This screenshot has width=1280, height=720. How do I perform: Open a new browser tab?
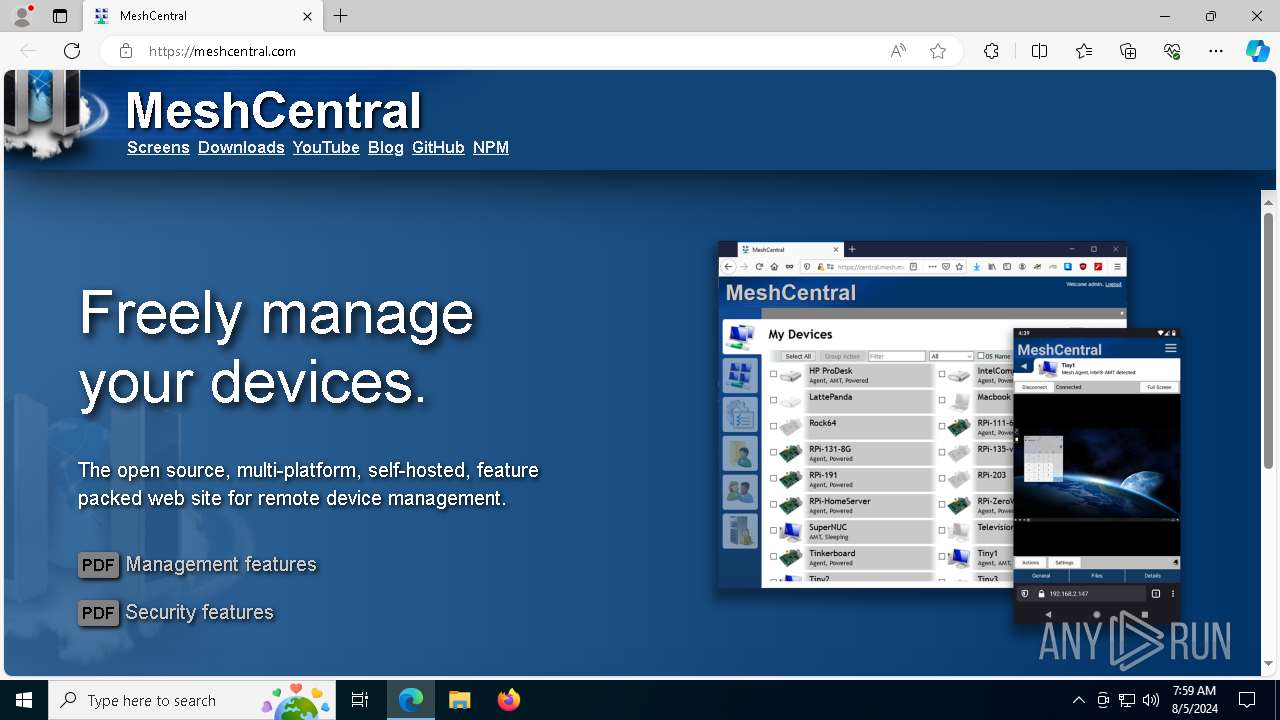point(341,16)
